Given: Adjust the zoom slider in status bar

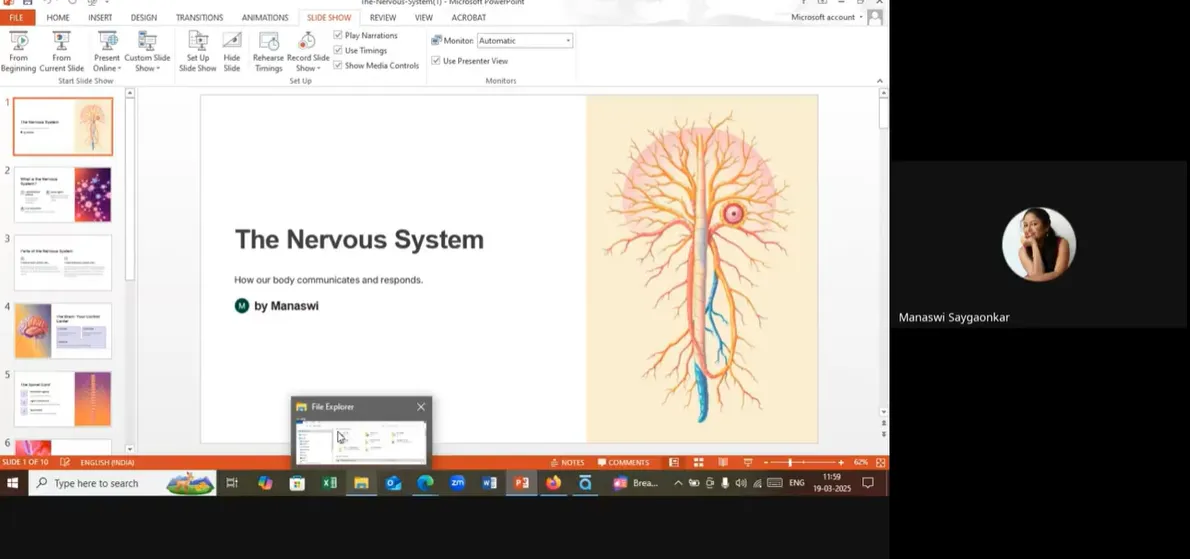Looking at the screenshot, I should [x=790, y=463].
